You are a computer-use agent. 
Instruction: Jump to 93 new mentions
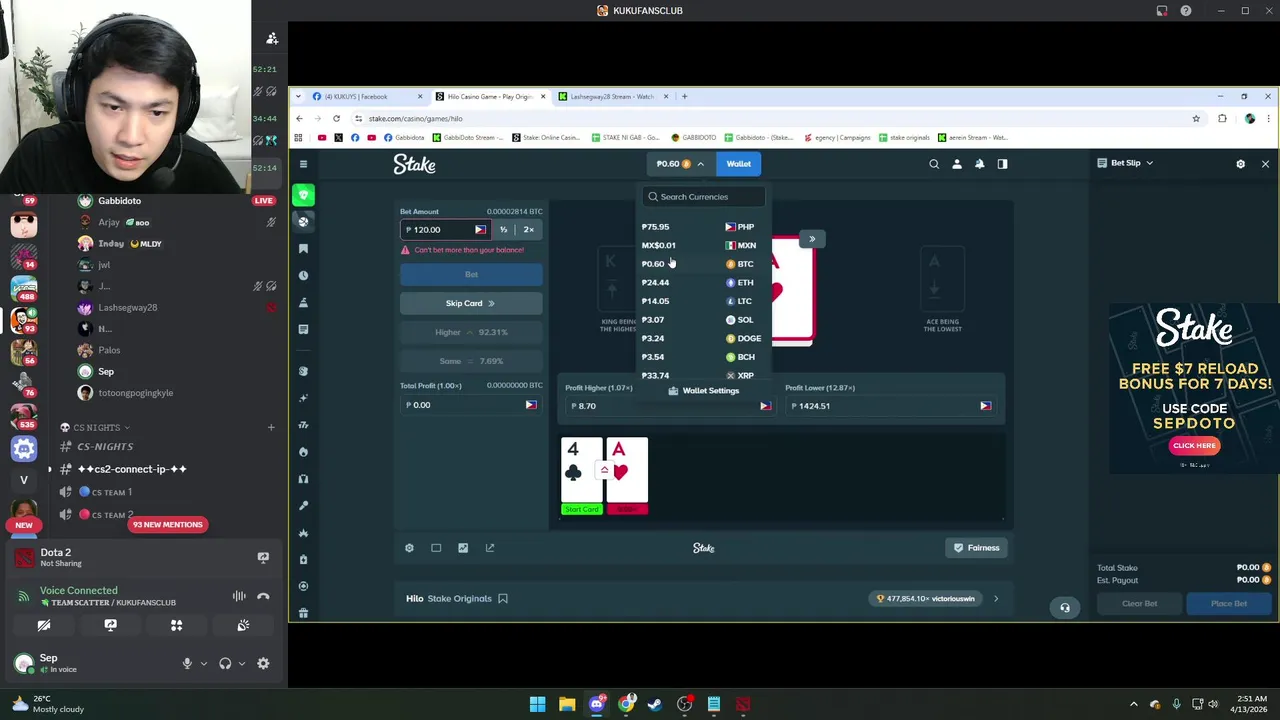point(168,525)
